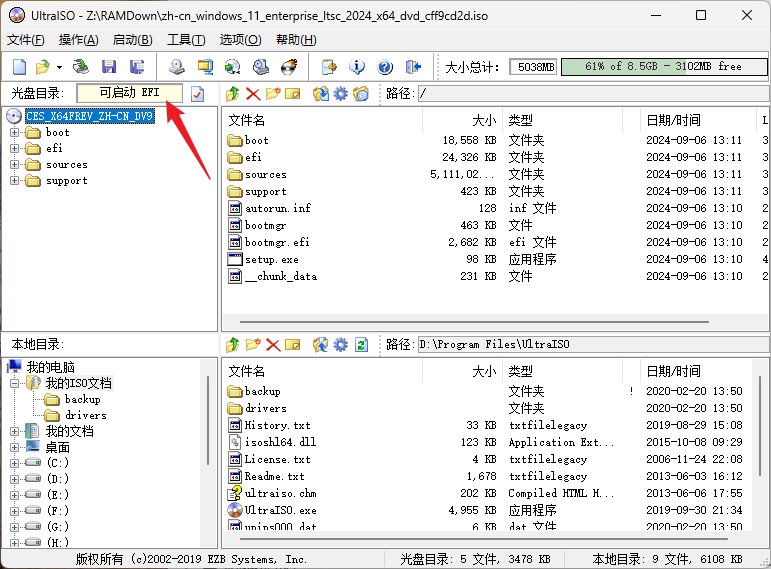The image size is (771, 569).
Task: Sort local files by 类型 column header
Action: coord(562,372)
